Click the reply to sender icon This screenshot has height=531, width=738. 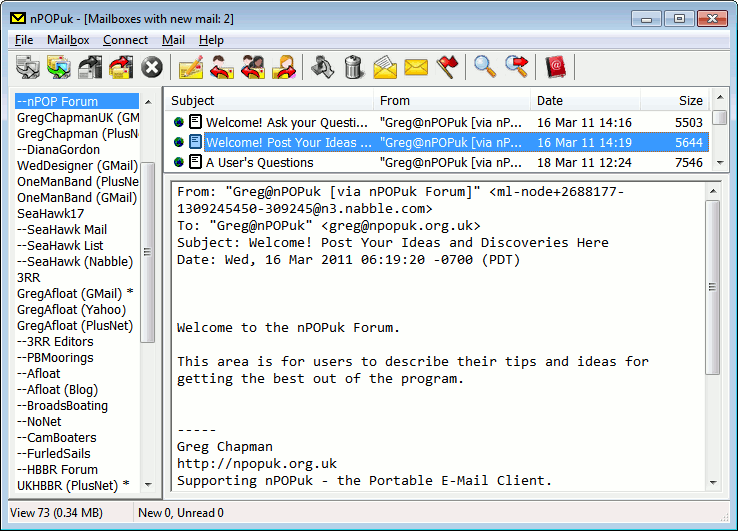point(222,67)
